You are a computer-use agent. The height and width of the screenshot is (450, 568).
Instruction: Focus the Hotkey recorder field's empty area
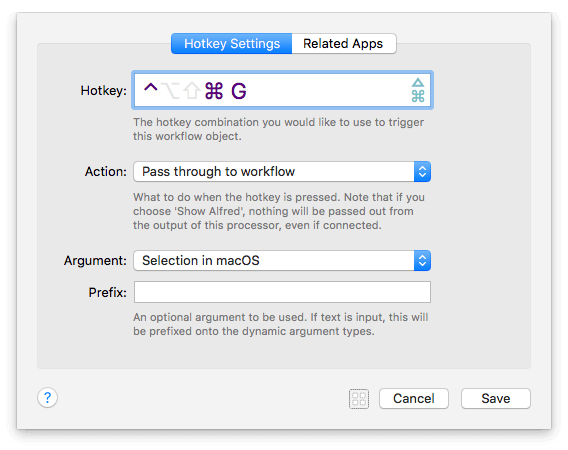326,90
